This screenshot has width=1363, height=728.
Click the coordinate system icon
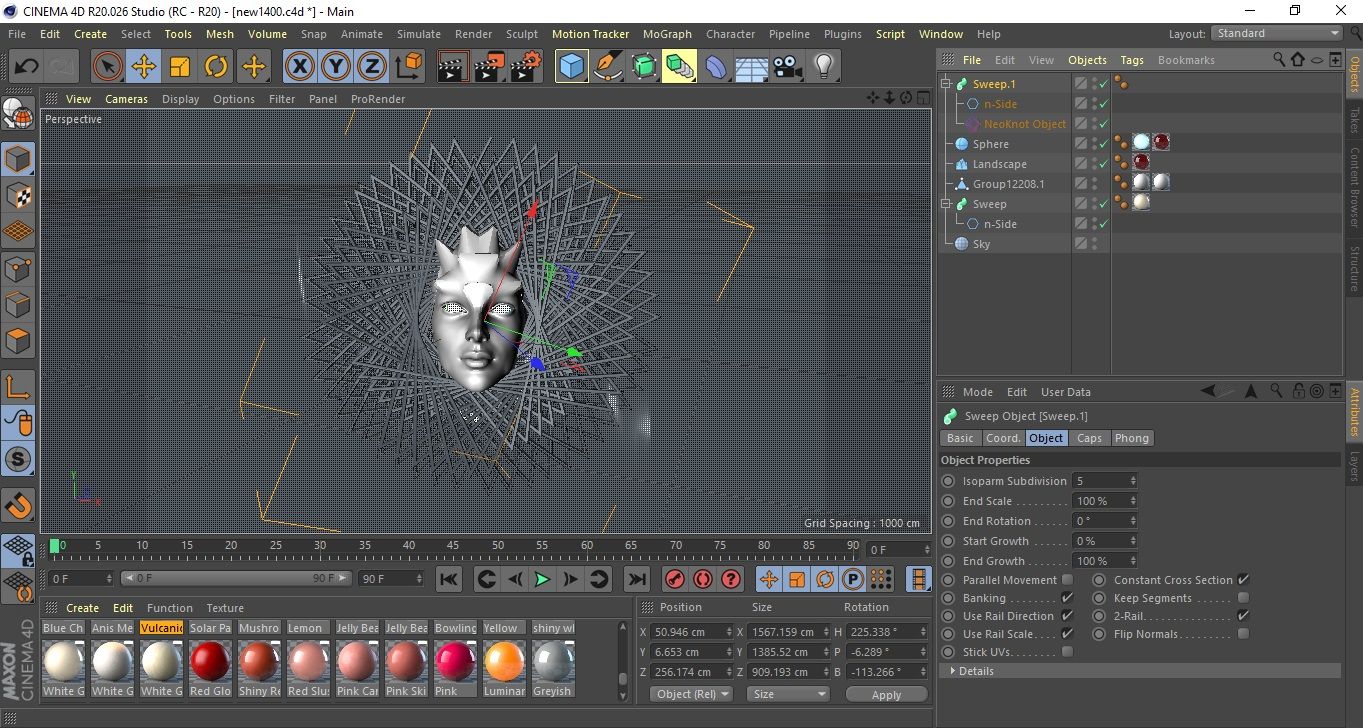tap(408, 67)
